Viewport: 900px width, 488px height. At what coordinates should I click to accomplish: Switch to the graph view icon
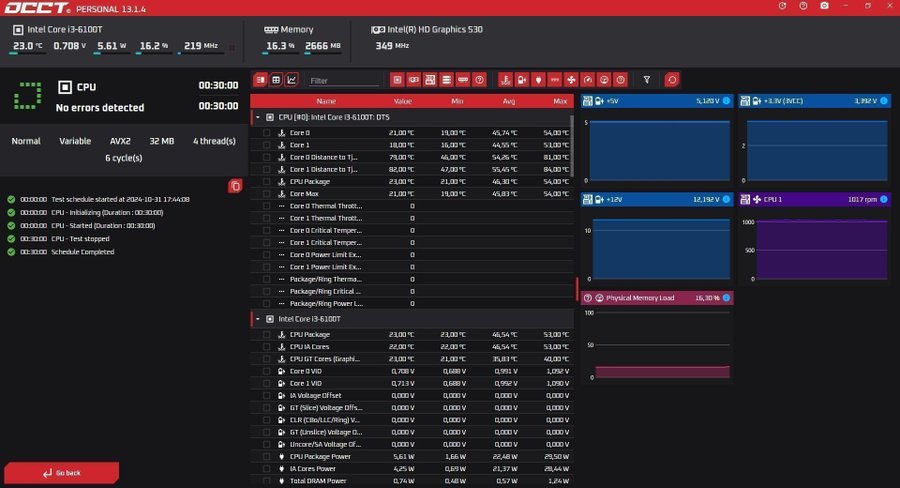pos(292,80)
